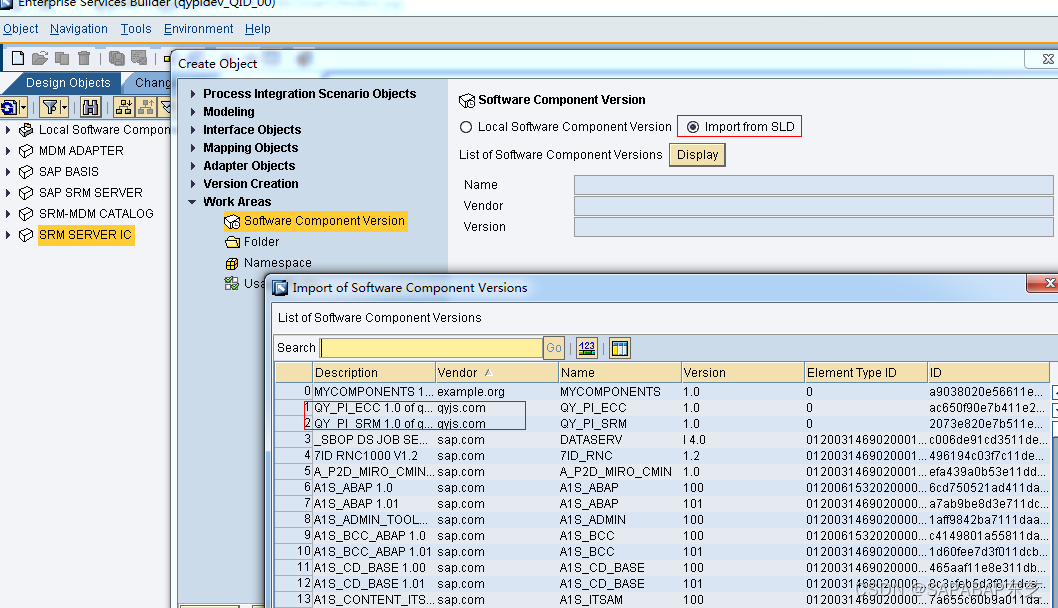
Task: Collapse the Work Areas section
Action: coord(193,201)
